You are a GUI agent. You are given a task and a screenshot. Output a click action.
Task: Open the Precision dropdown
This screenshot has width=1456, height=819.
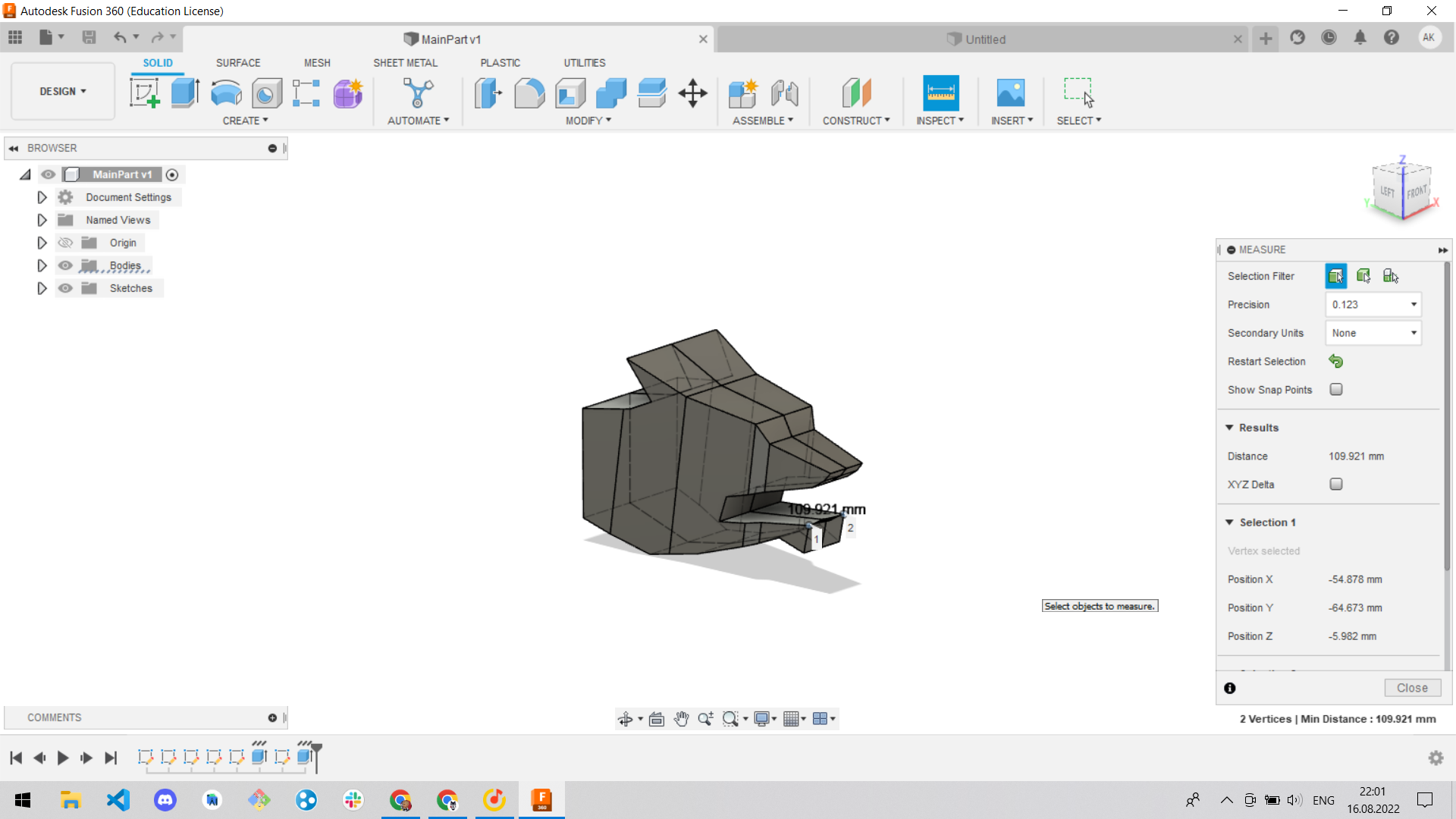click(x=1373, y=305)
